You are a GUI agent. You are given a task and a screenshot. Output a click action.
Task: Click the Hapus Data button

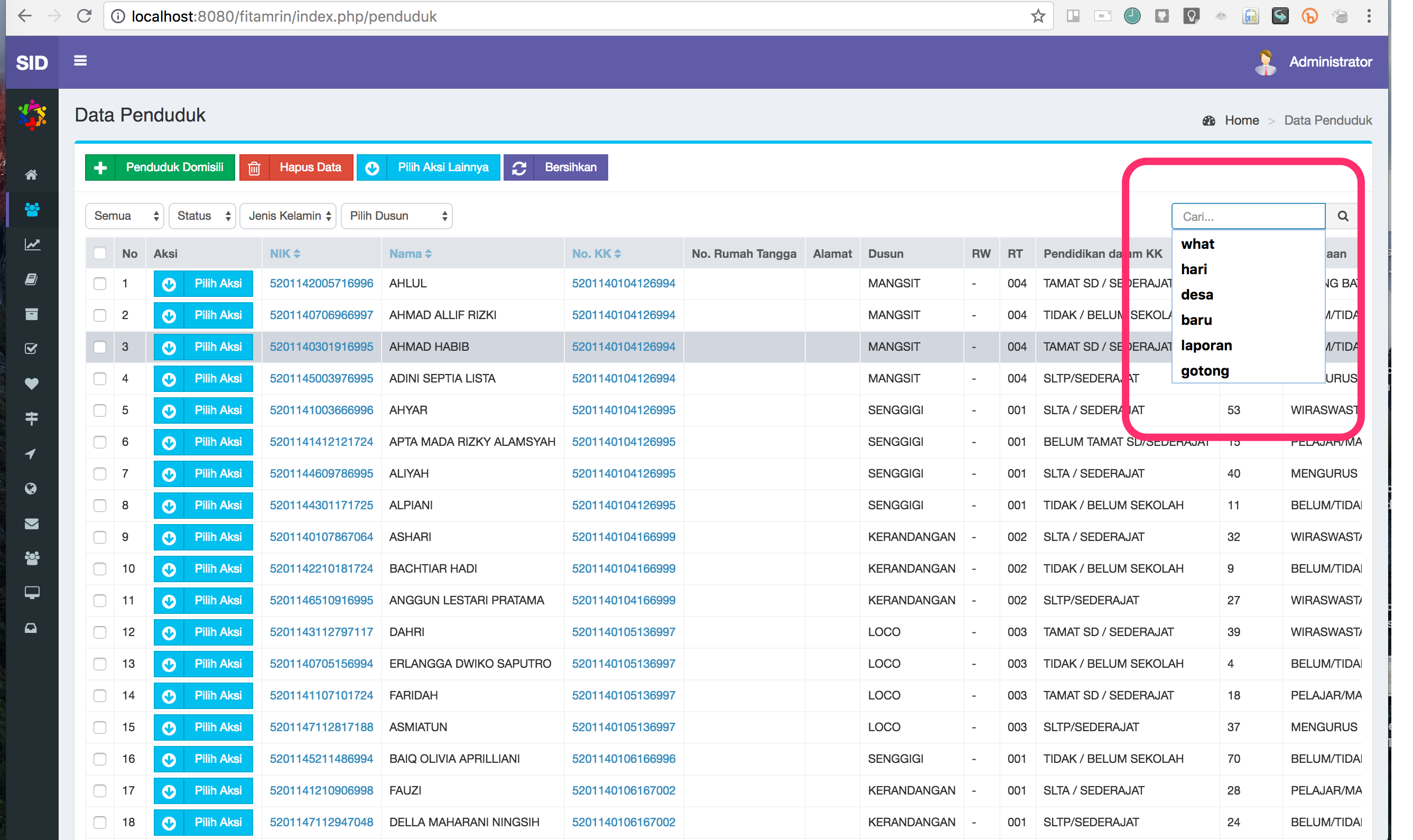pos(296,167)
